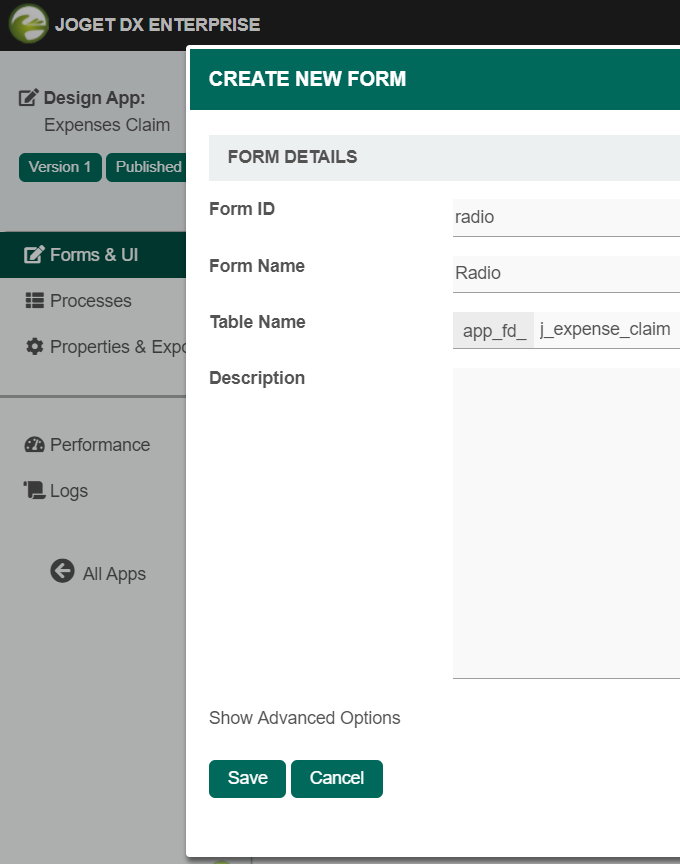Open the Performance menu item
Screen dimensions: 680x864
93,445
